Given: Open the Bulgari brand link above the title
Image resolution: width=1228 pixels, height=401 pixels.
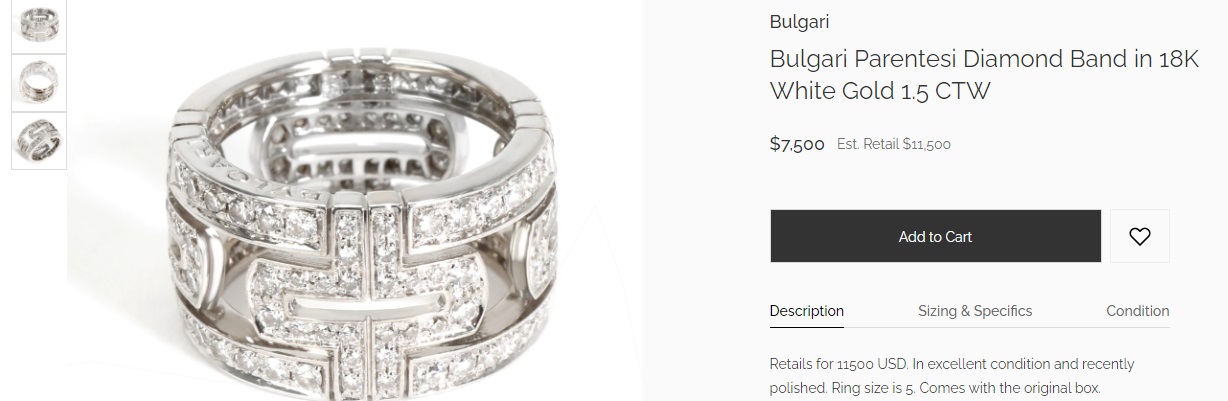Looking at the screenshot, I should click(x=799, y=22).
